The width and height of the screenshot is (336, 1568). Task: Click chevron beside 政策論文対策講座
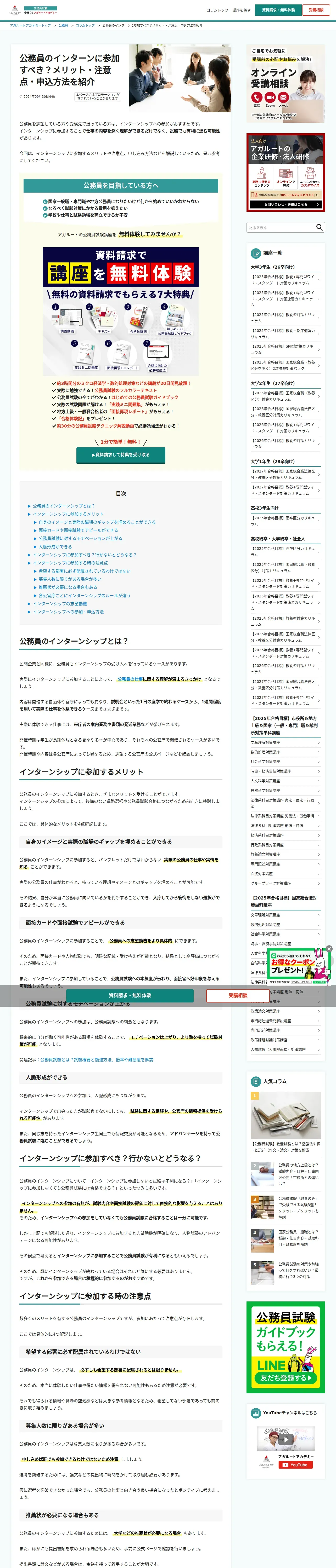point(319,1011)
